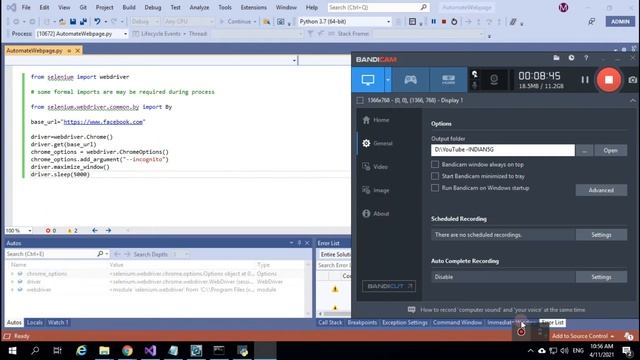Restart debugging with the circular arrow icon
Screen dimensions: 640x360
[454, 22]
